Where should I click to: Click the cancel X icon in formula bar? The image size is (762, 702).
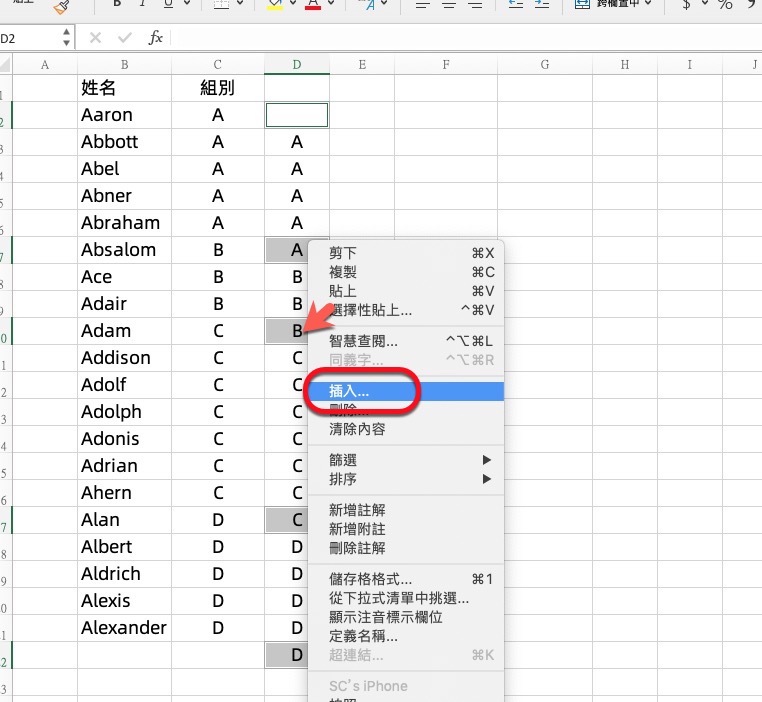pos(95,37)
